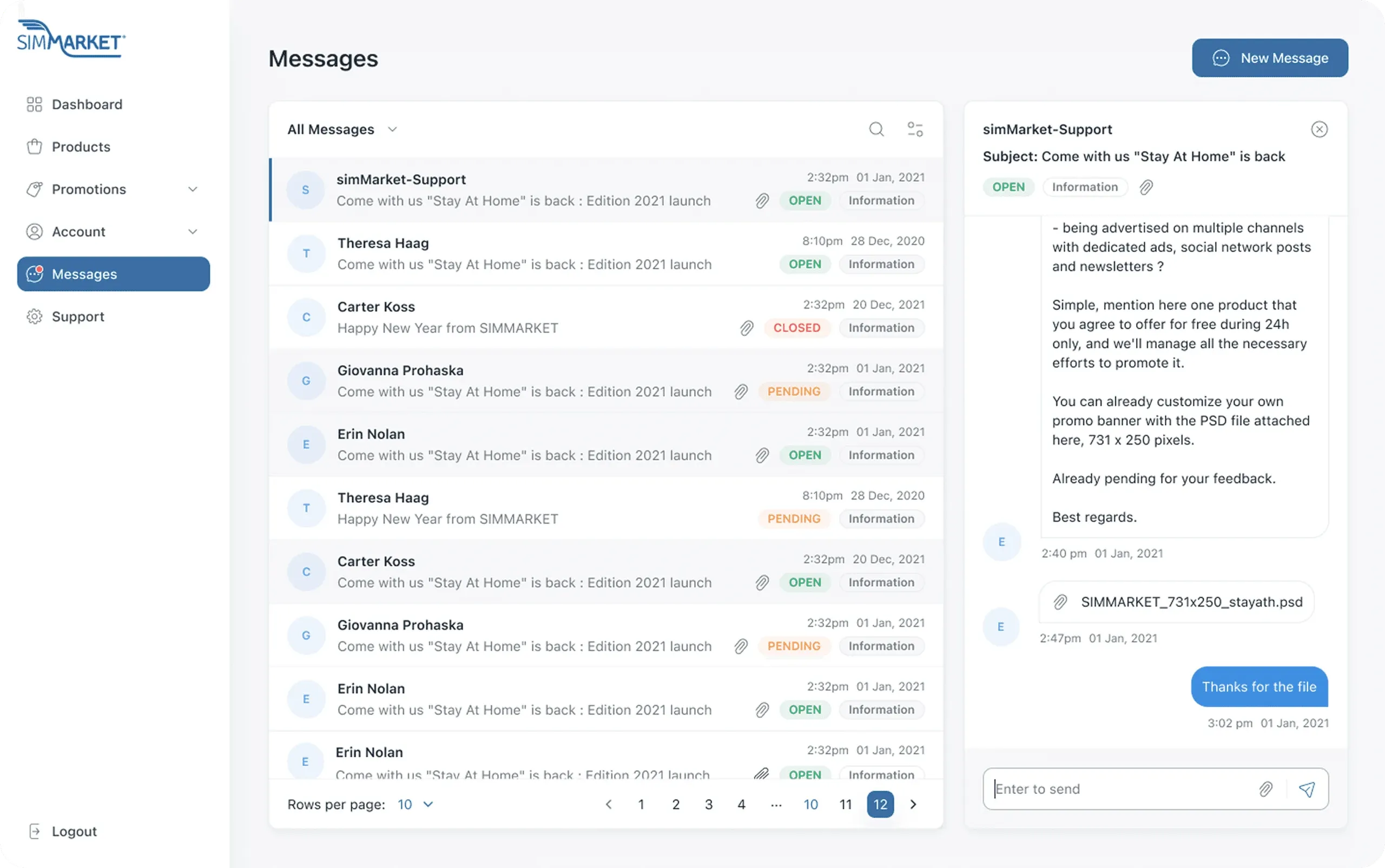
Task: Click the attachment icon on simMarket-Support row
Action: pos(761,200)
